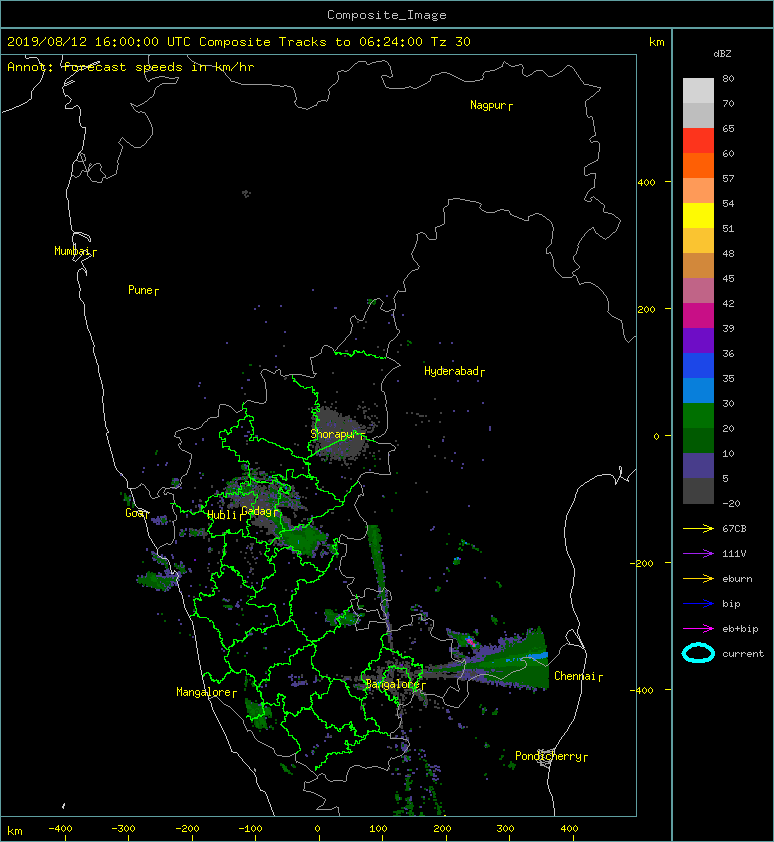Click the -300 tick on horizontal axis
Image resolution: width=774 pixels, height=842 pixels.
point(124,829)
